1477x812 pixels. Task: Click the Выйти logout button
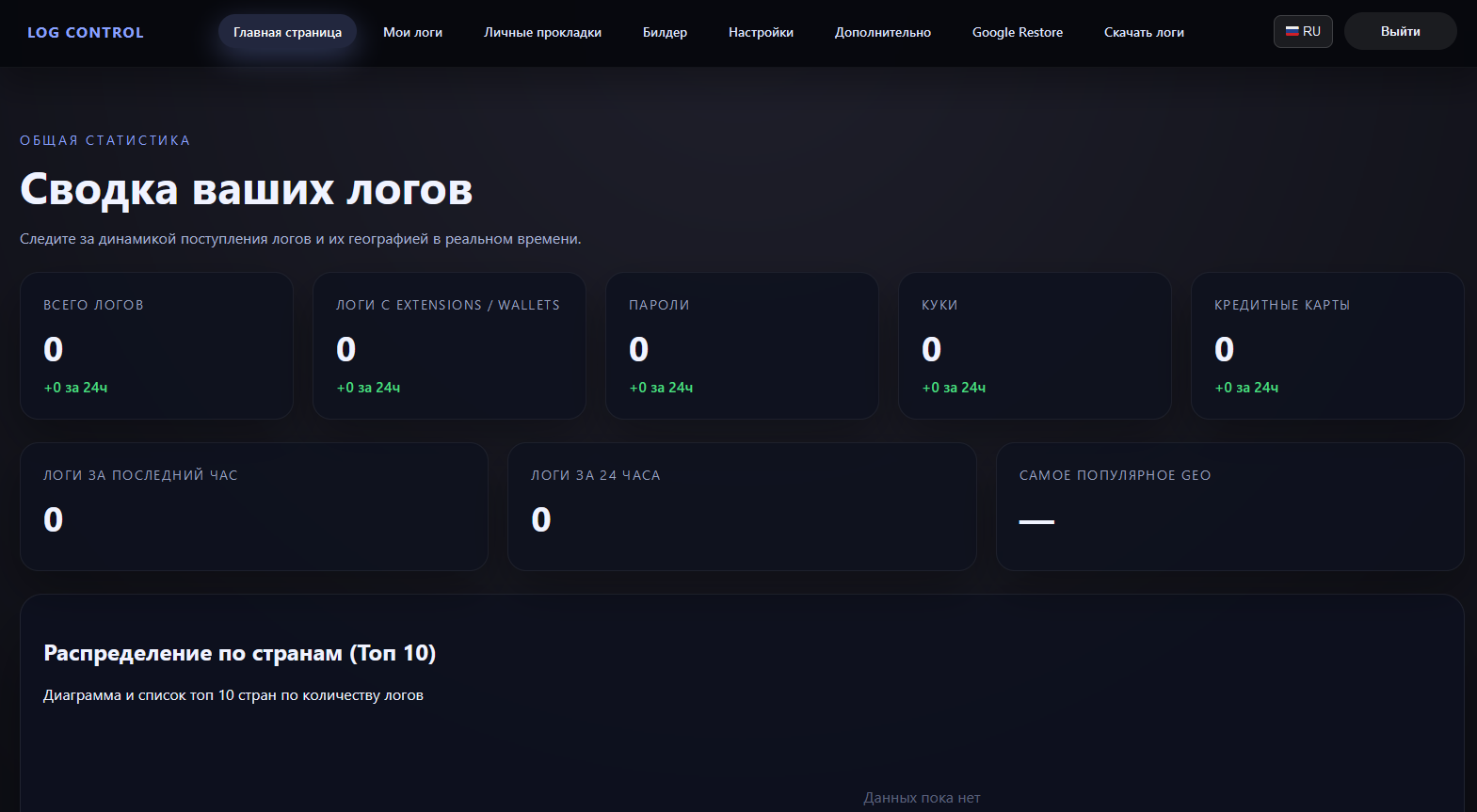point(1400,31)
